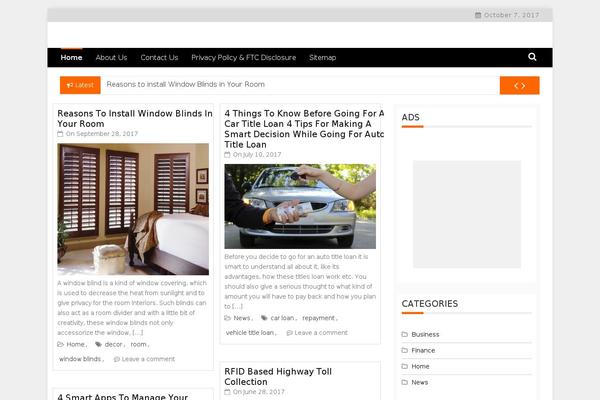Open the Sitemap menu item
600x400 pixels.
[x=323, y=57]
